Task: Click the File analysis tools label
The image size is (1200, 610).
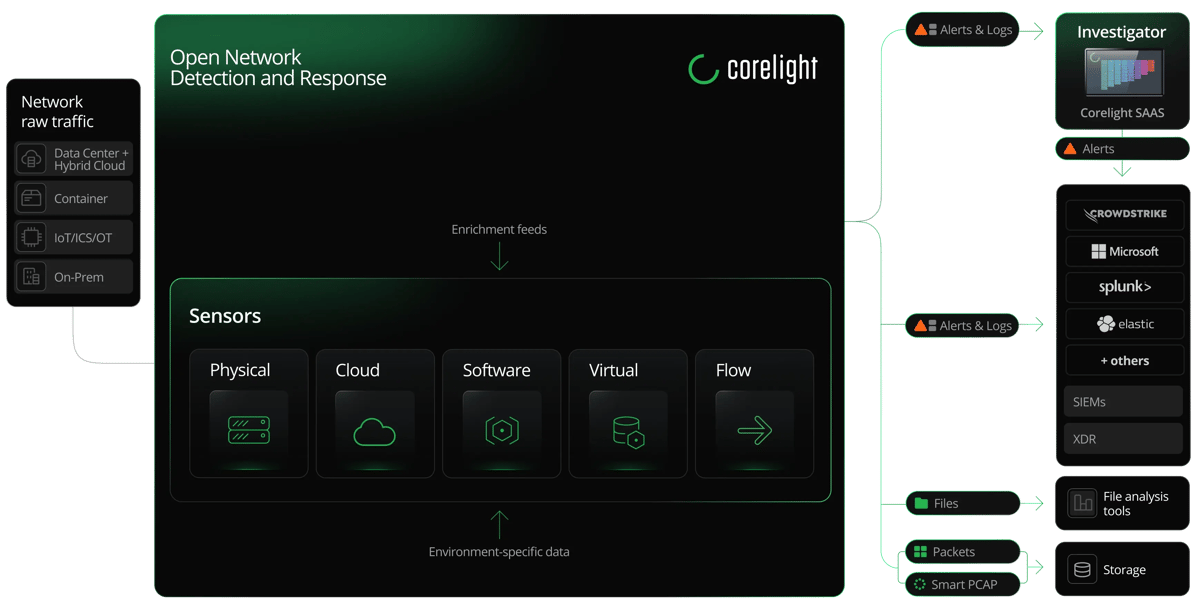Action: click(1136, 504)
